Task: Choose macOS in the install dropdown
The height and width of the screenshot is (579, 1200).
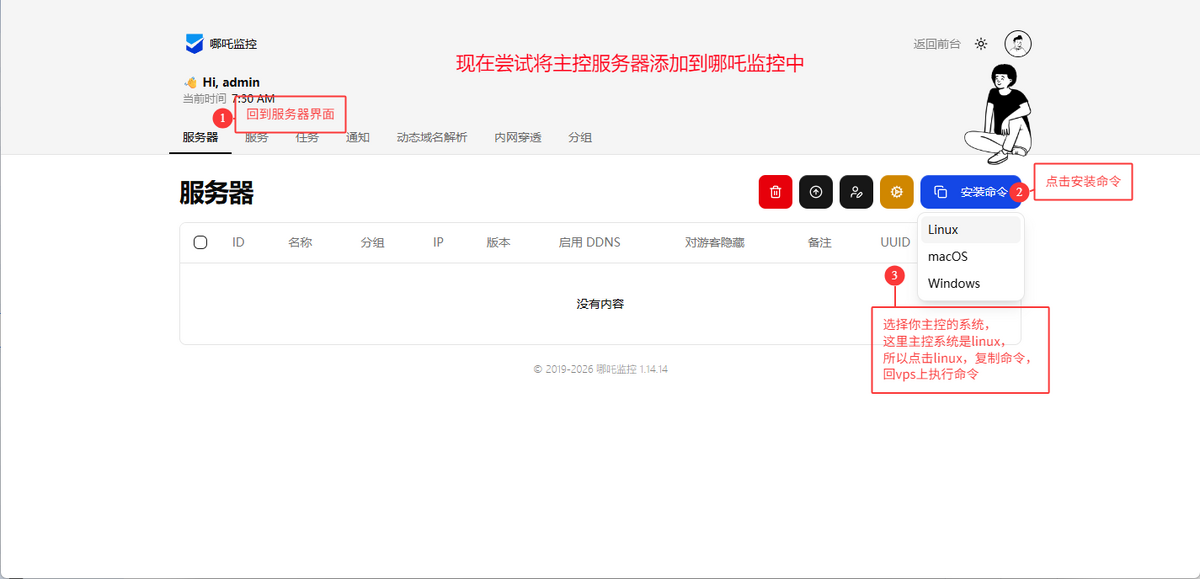Action: pyautogui.click(x=947, y=257)
